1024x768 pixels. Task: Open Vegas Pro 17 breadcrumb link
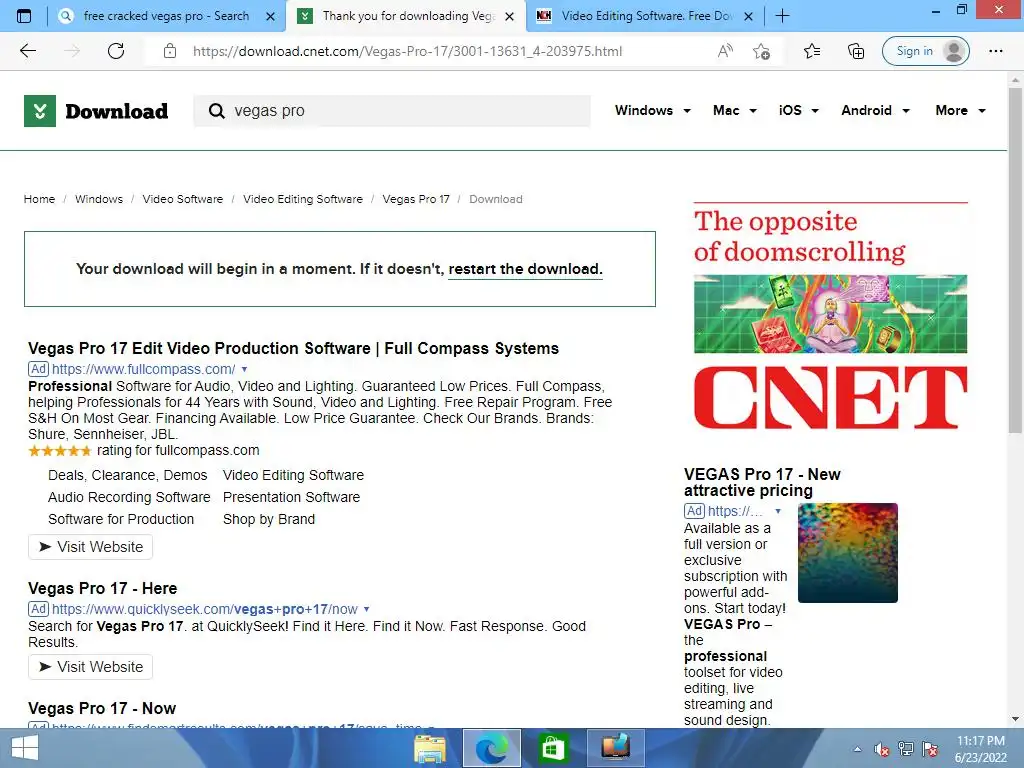(416, 199)
